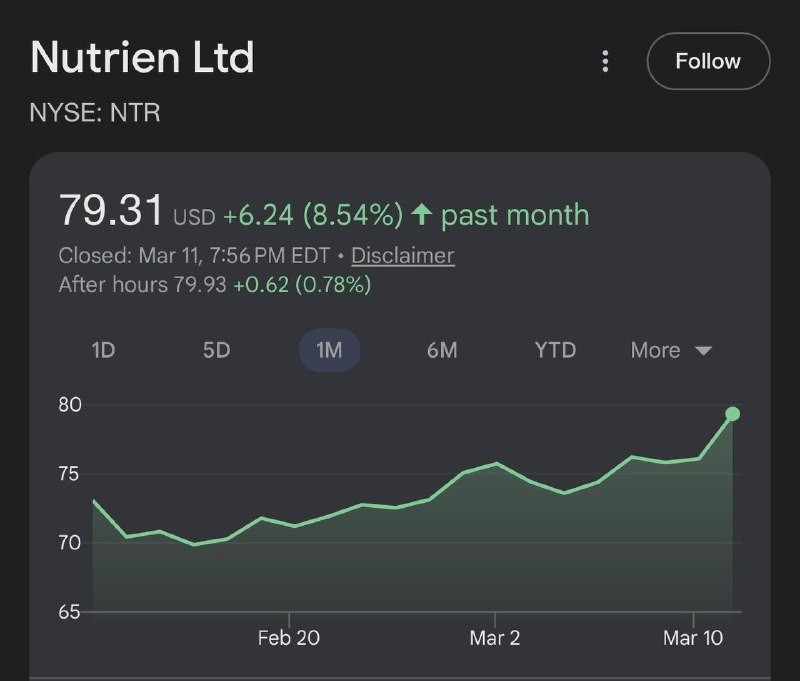
Task: Follow Nutrien Ltd stock
Action: pos(708,61)
